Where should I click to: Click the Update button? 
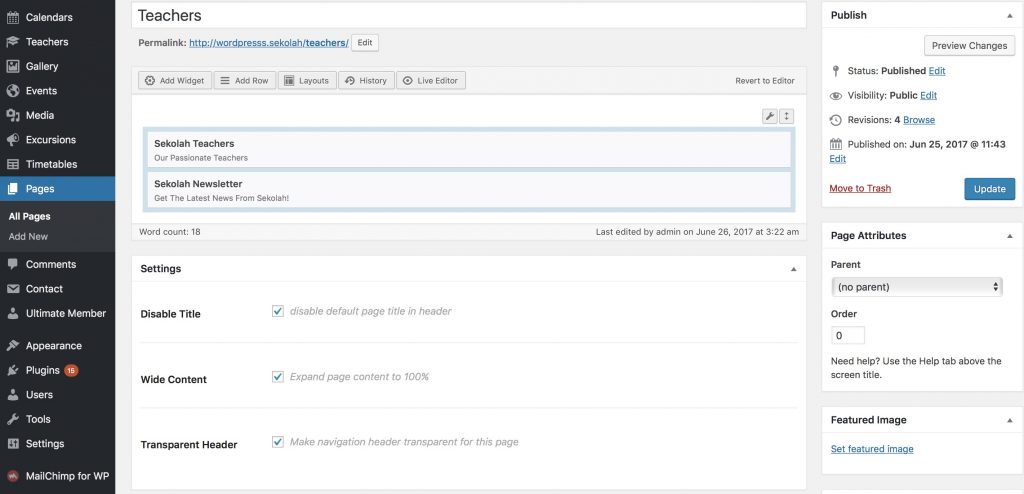(989, 189)
